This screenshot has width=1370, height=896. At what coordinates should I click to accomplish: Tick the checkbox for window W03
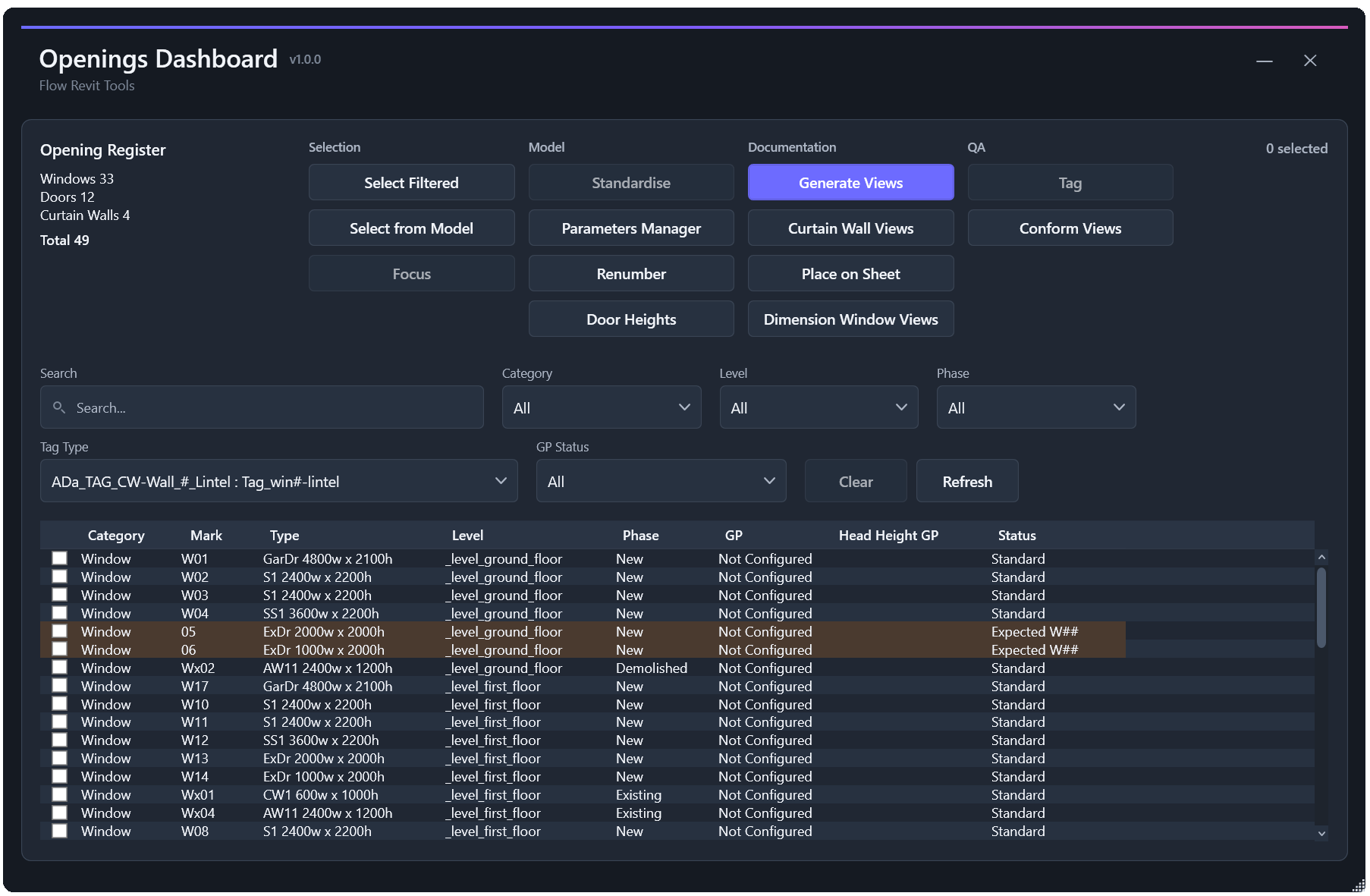pos(59,595)
